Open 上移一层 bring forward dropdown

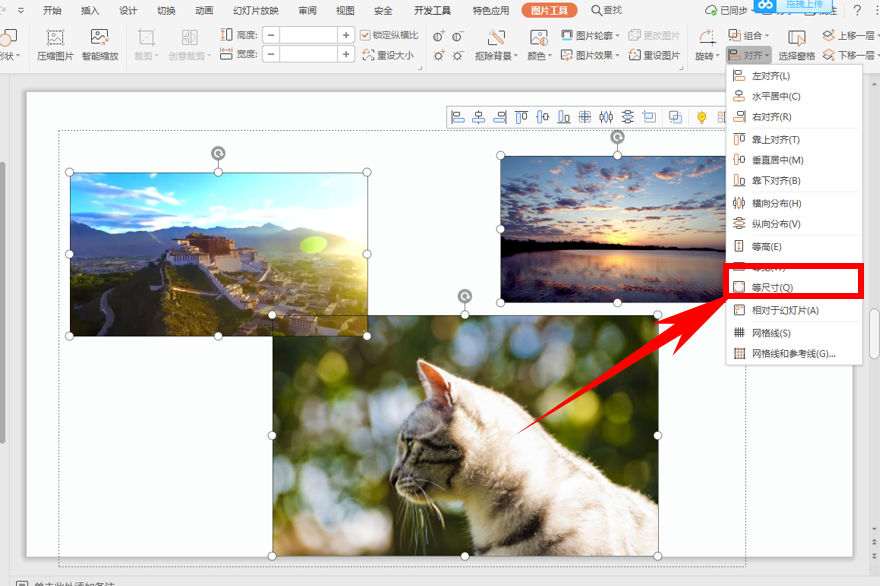click(850, 35)
